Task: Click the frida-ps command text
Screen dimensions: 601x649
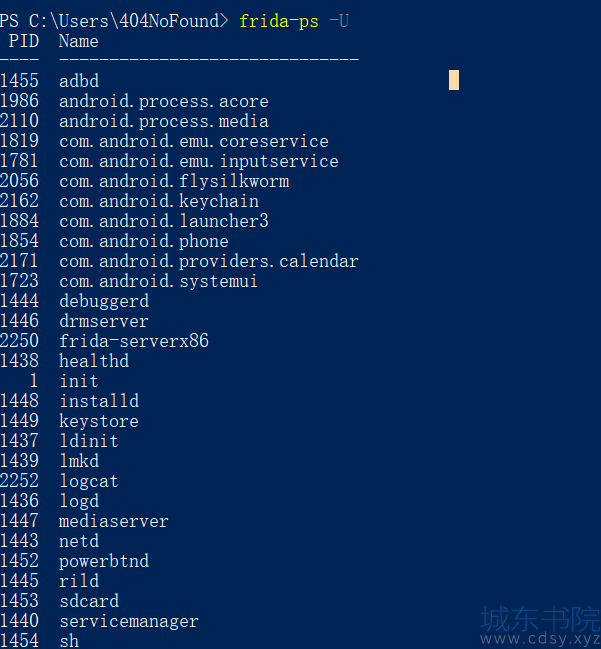Action: 279,21
